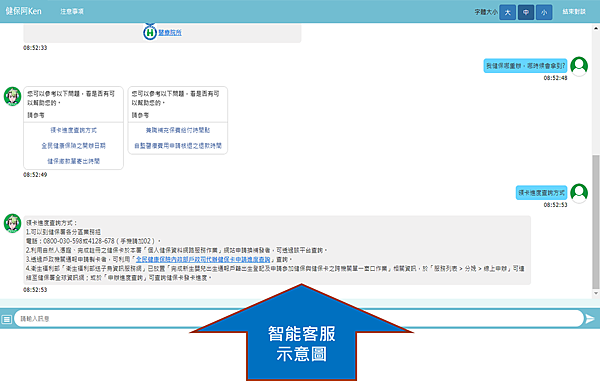Viewport: 600px width, 381px height.
Task: Click timestamp 08:52:49
Action: coord(35,175)
